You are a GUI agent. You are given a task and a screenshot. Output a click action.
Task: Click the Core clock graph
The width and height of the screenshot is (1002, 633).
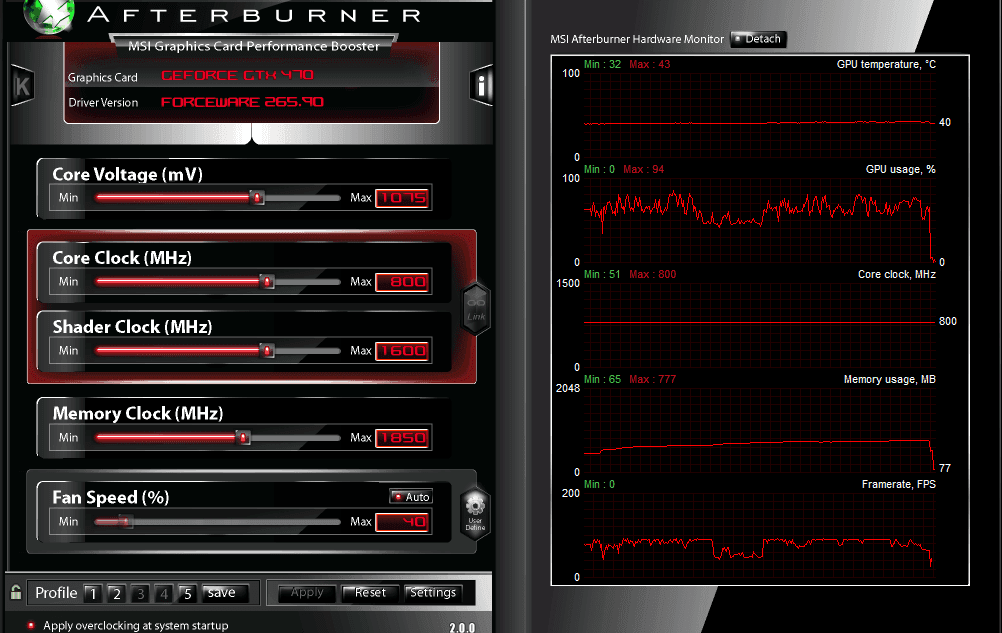[x=759, y=324]
